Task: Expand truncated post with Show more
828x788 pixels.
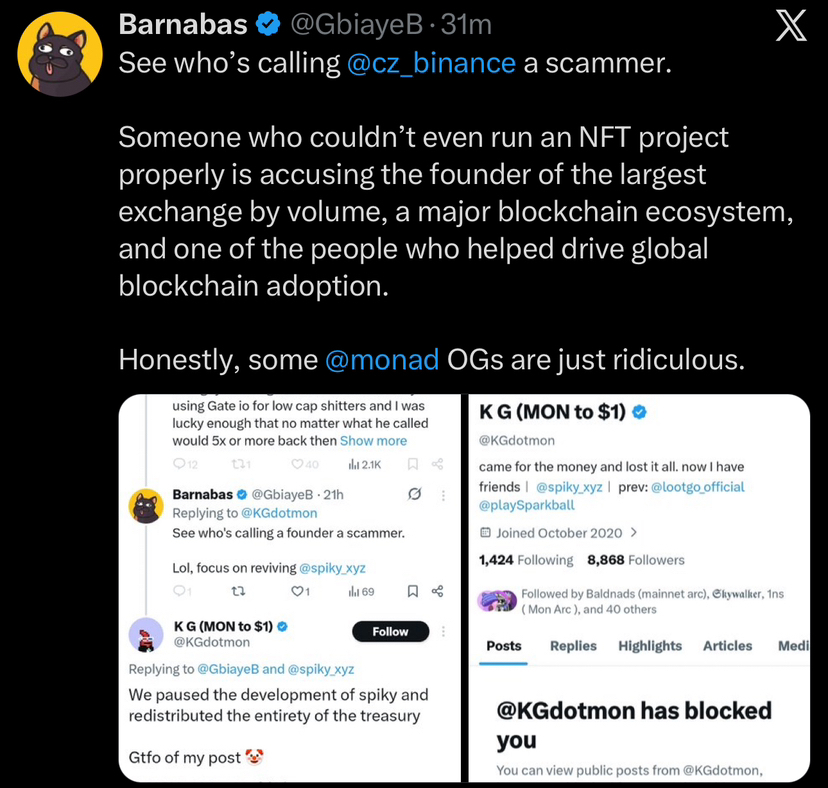Action: (x=373, y=440)
